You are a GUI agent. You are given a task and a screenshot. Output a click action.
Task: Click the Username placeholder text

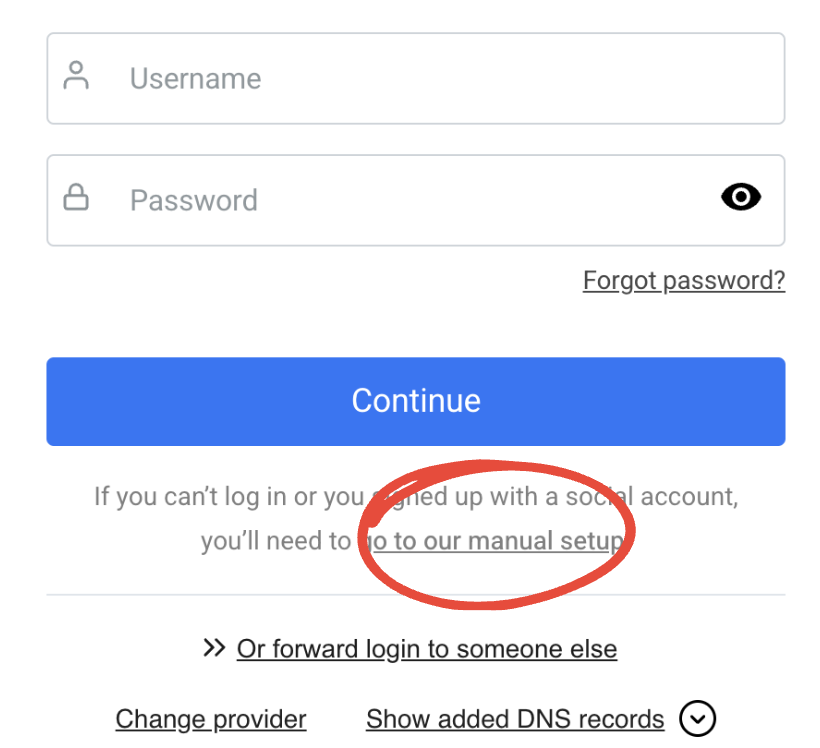click(x=195, y=78)
